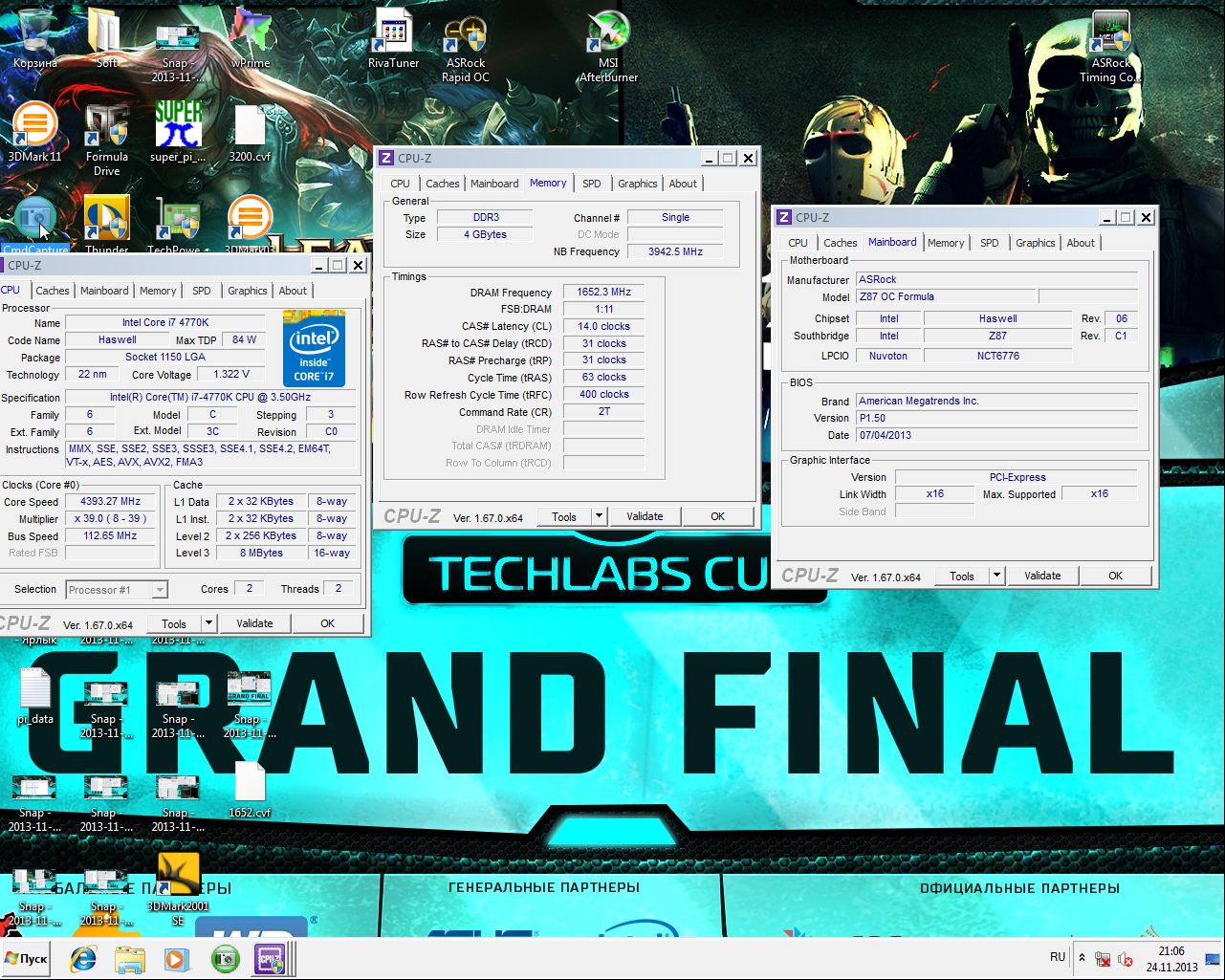Click the NB Frequency value 3942.5 MHz
1225x980 pixels.
(x=675, y=252)
